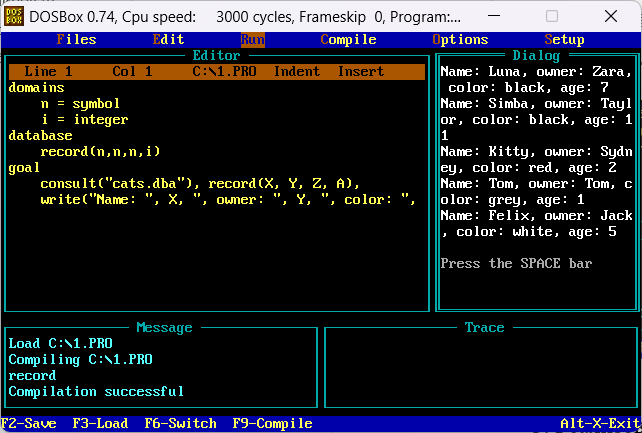
Task: Open the Options menu
Action: (460, 40)
